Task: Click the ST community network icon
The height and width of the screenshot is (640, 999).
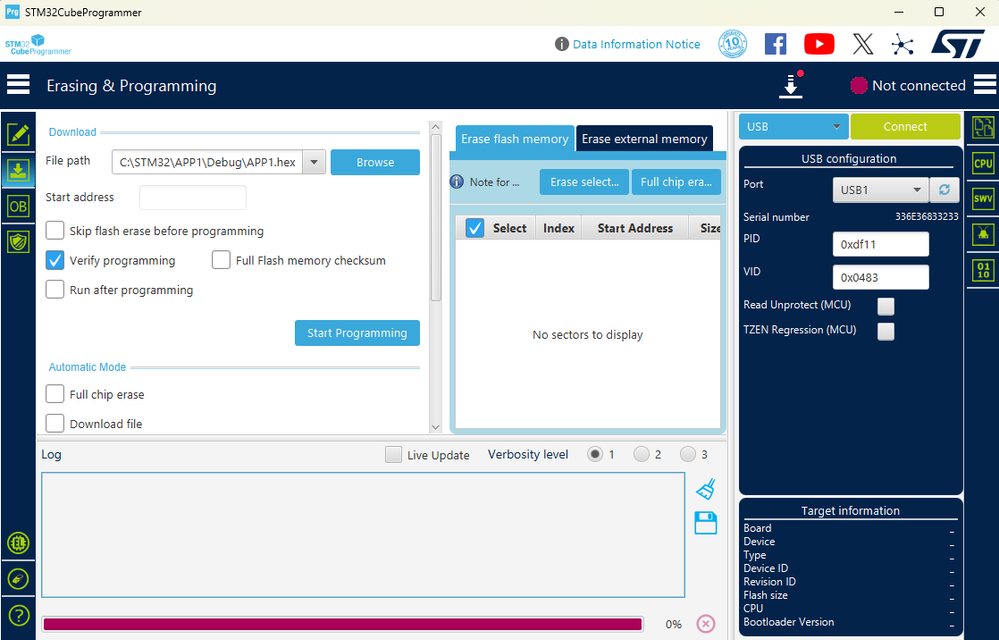Action: [x=902, y=44]
